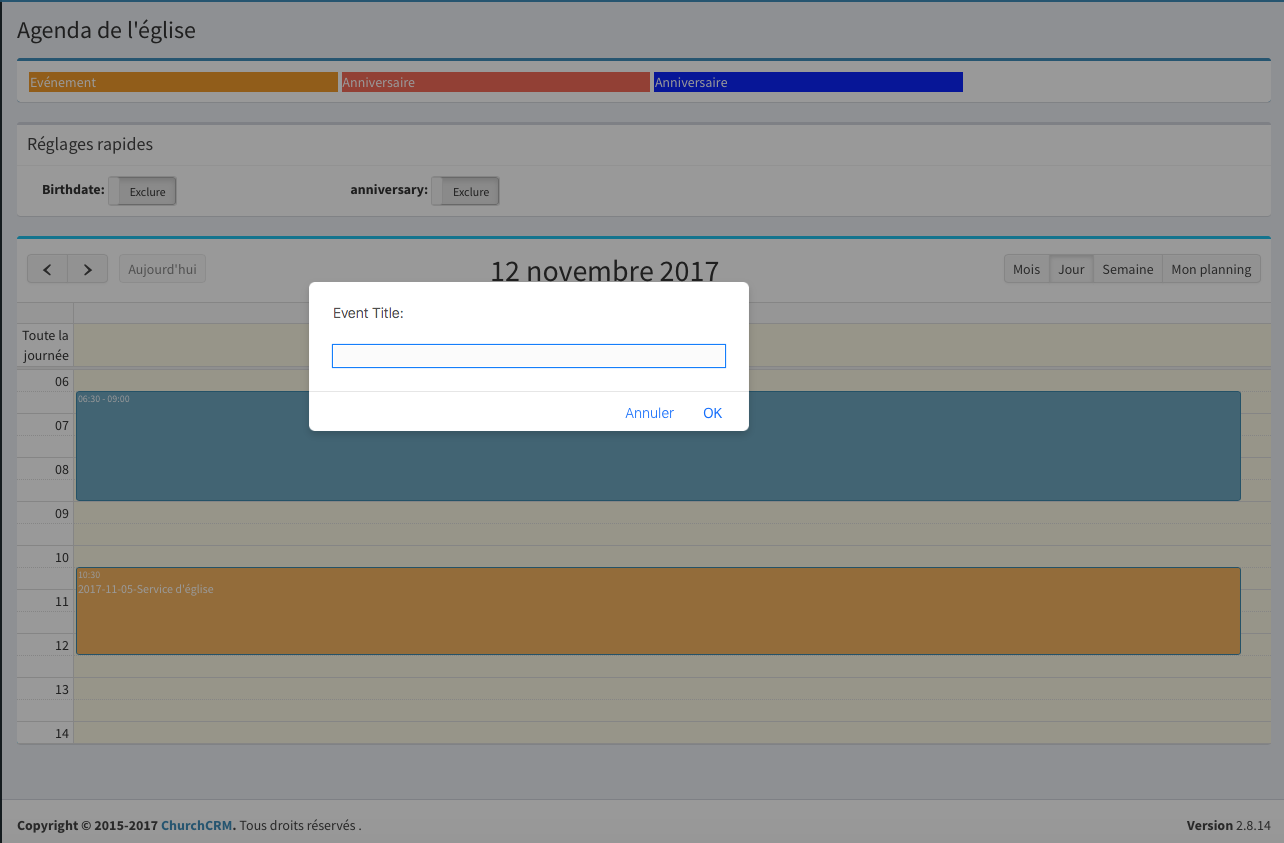This screenshot has width=1284, height=843.
Task: Go to next day with right arrow
Action: point(88,269)
